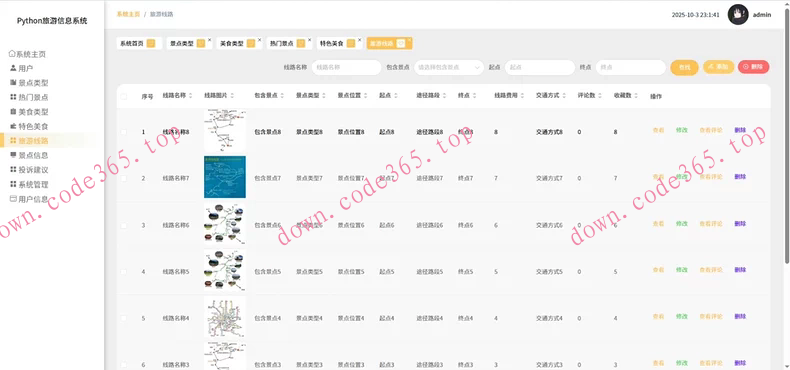790x370 pixels.
Task: Click 查看评论 for row 线路名称6
Action: (x=711, y=224)
